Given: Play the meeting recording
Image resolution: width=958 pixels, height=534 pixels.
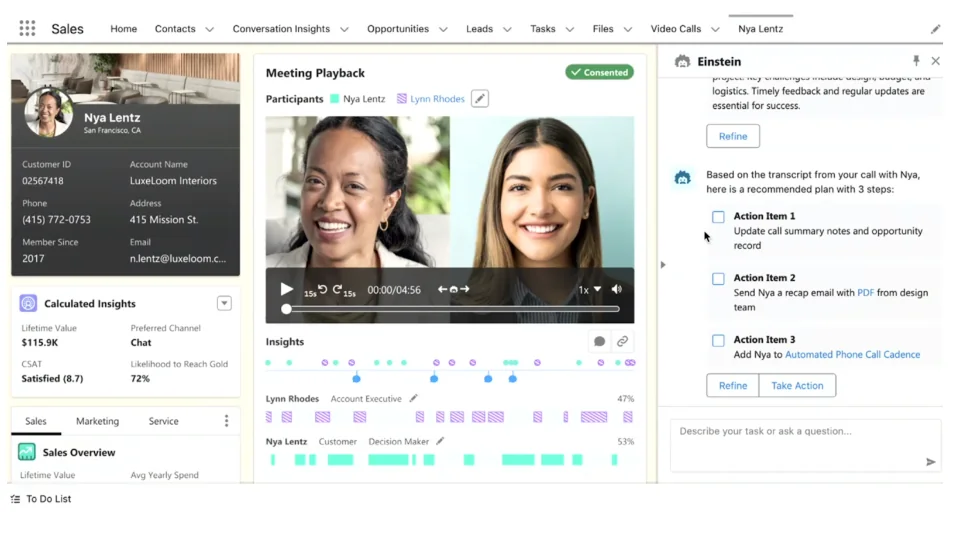Looking at the screenshot, I should [x=286, y=289].
